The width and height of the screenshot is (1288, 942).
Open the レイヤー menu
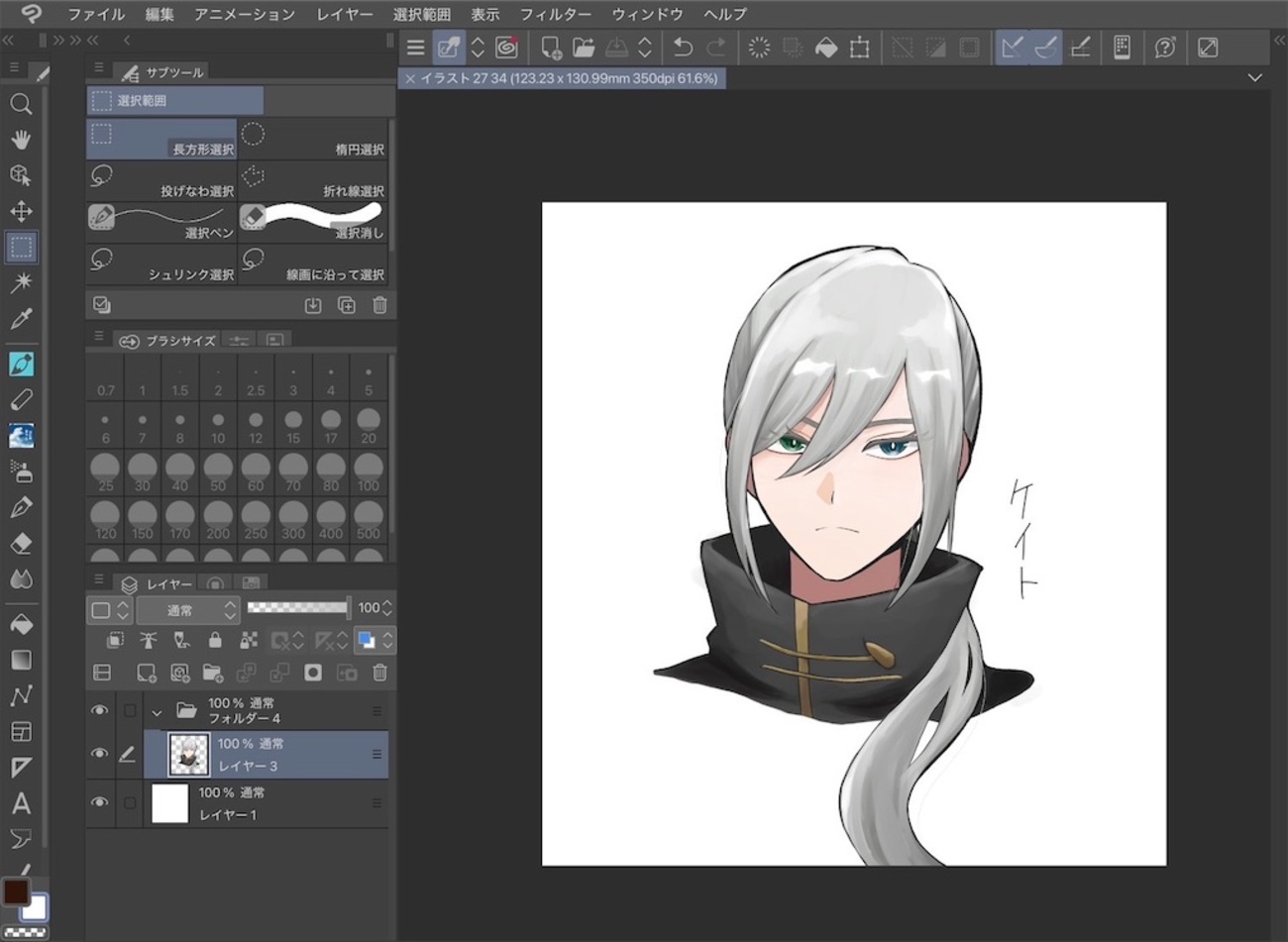(345, 14)
